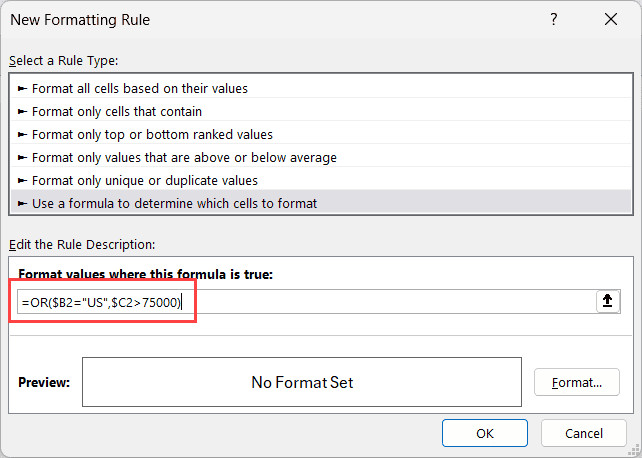642x458 pixels.
Task: Click 'Format values where this formula is true' label
Action: tap(145, 274)
